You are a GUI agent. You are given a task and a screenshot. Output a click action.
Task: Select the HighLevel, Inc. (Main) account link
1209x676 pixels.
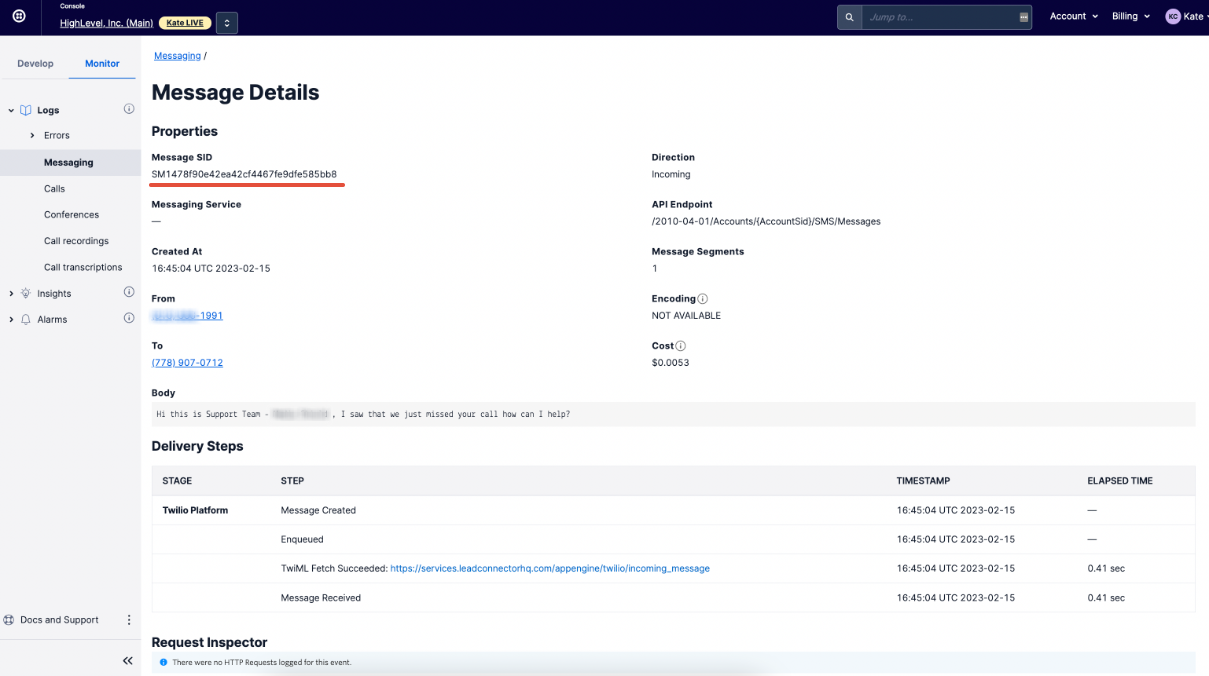pos(106,23)
